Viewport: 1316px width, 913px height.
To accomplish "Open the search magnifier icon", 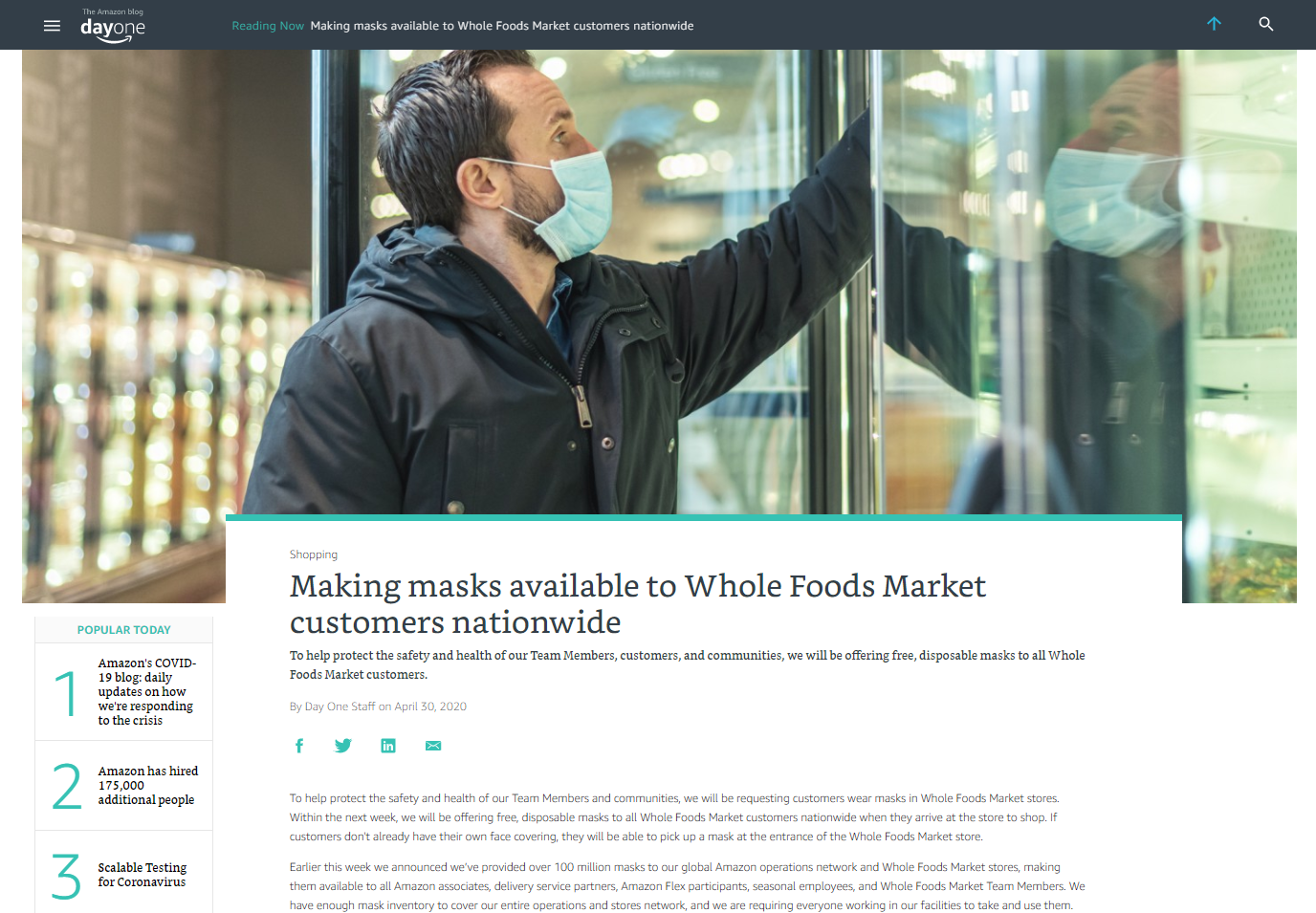I will tap(1265, 24).
